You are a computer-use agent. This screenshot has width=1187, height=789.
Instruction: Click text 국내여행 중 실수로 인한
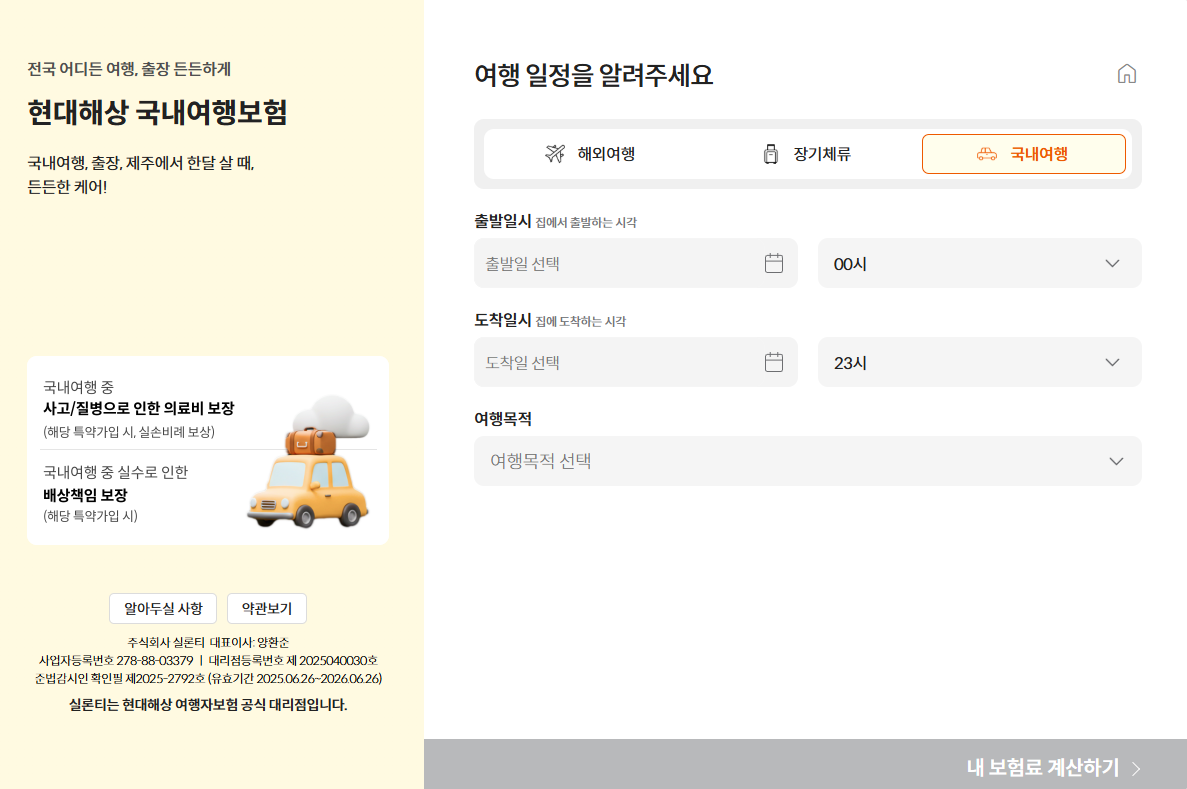pyautogui.click(x=115, y=472)
